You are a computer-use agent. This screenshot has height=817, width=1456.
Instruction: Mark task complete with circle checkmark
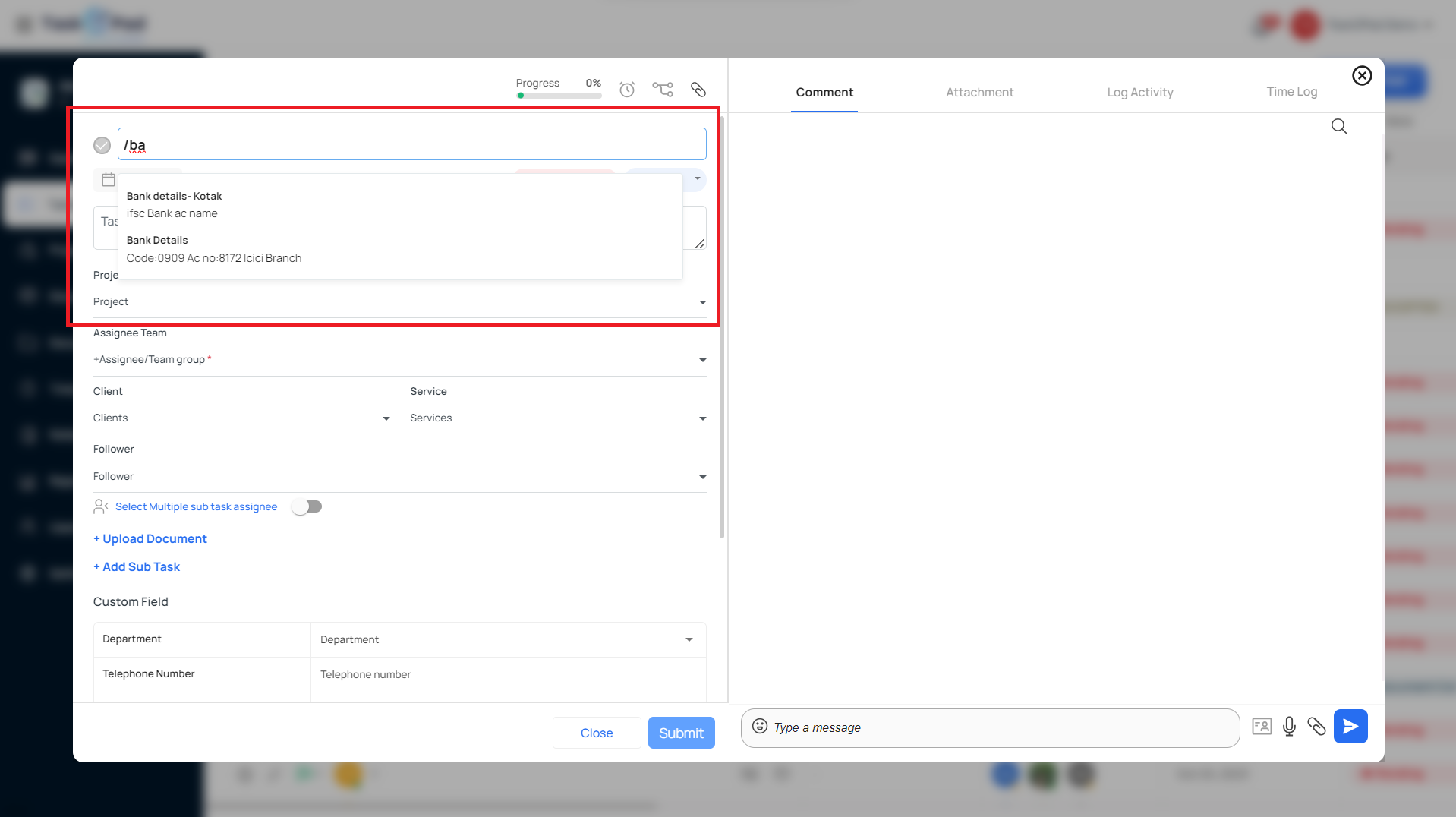pyautogui.click(x=102, y=145)
